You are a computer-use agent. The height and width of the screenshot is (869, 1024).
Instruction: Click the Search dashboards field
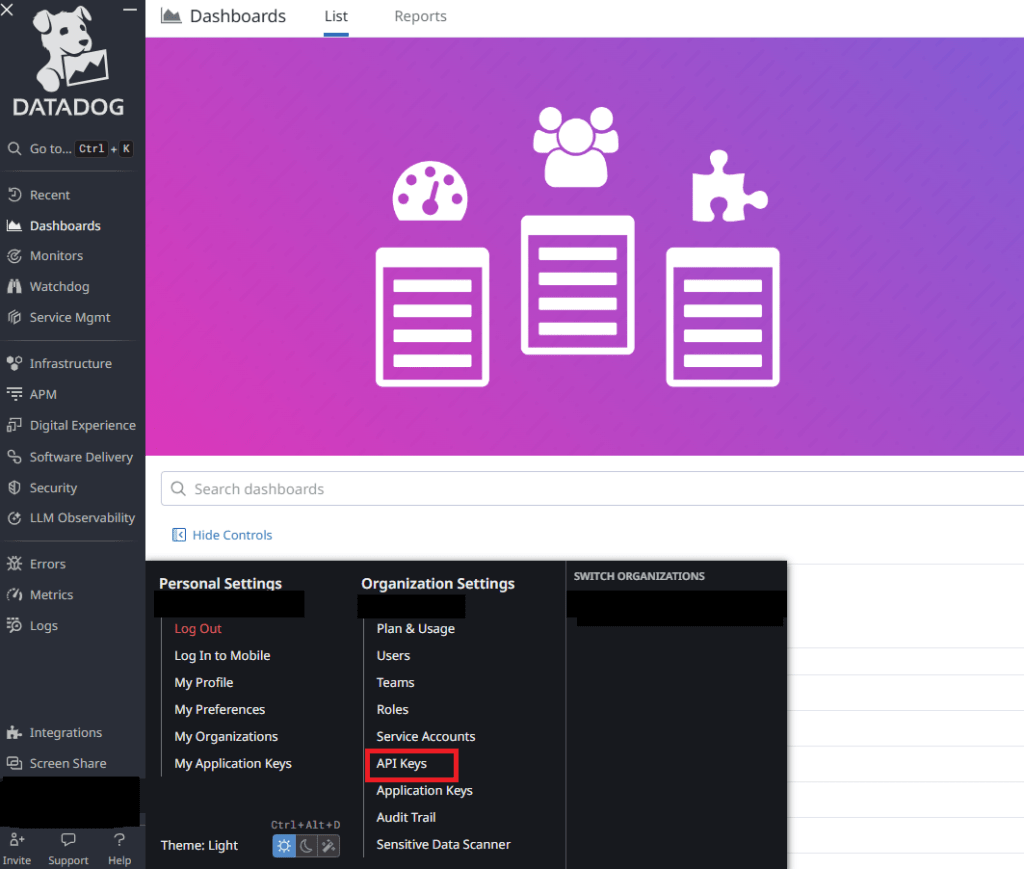pyautogui.click(x=590, y=489)
